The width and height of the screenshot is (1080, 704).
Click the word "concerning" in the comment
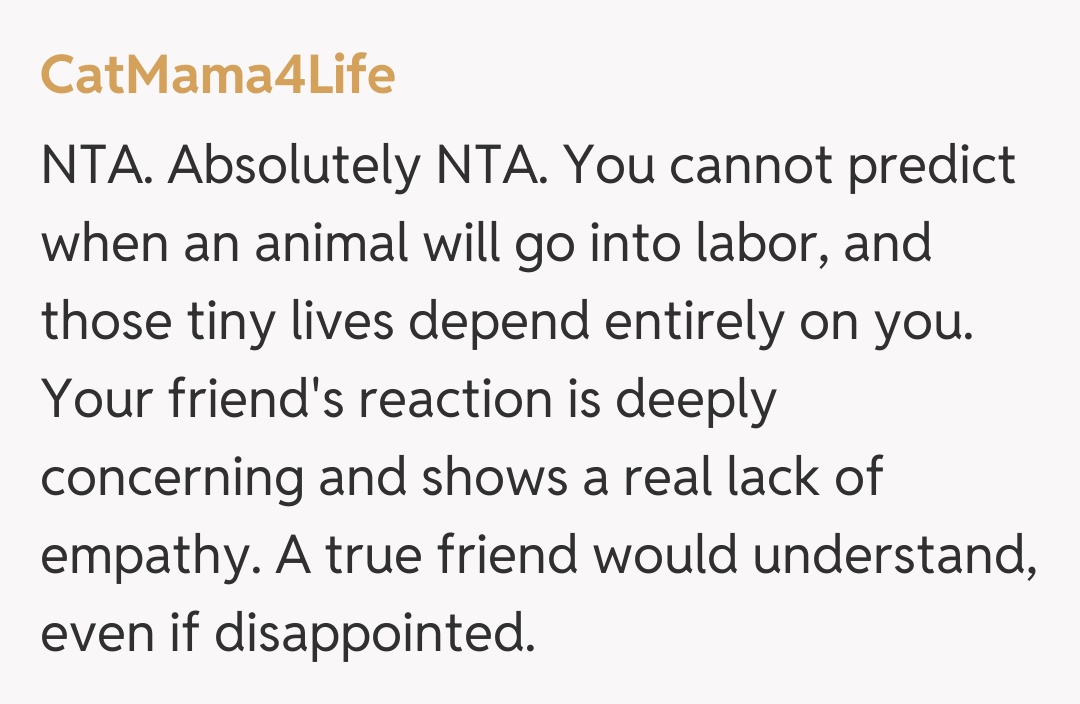point(171,479)
